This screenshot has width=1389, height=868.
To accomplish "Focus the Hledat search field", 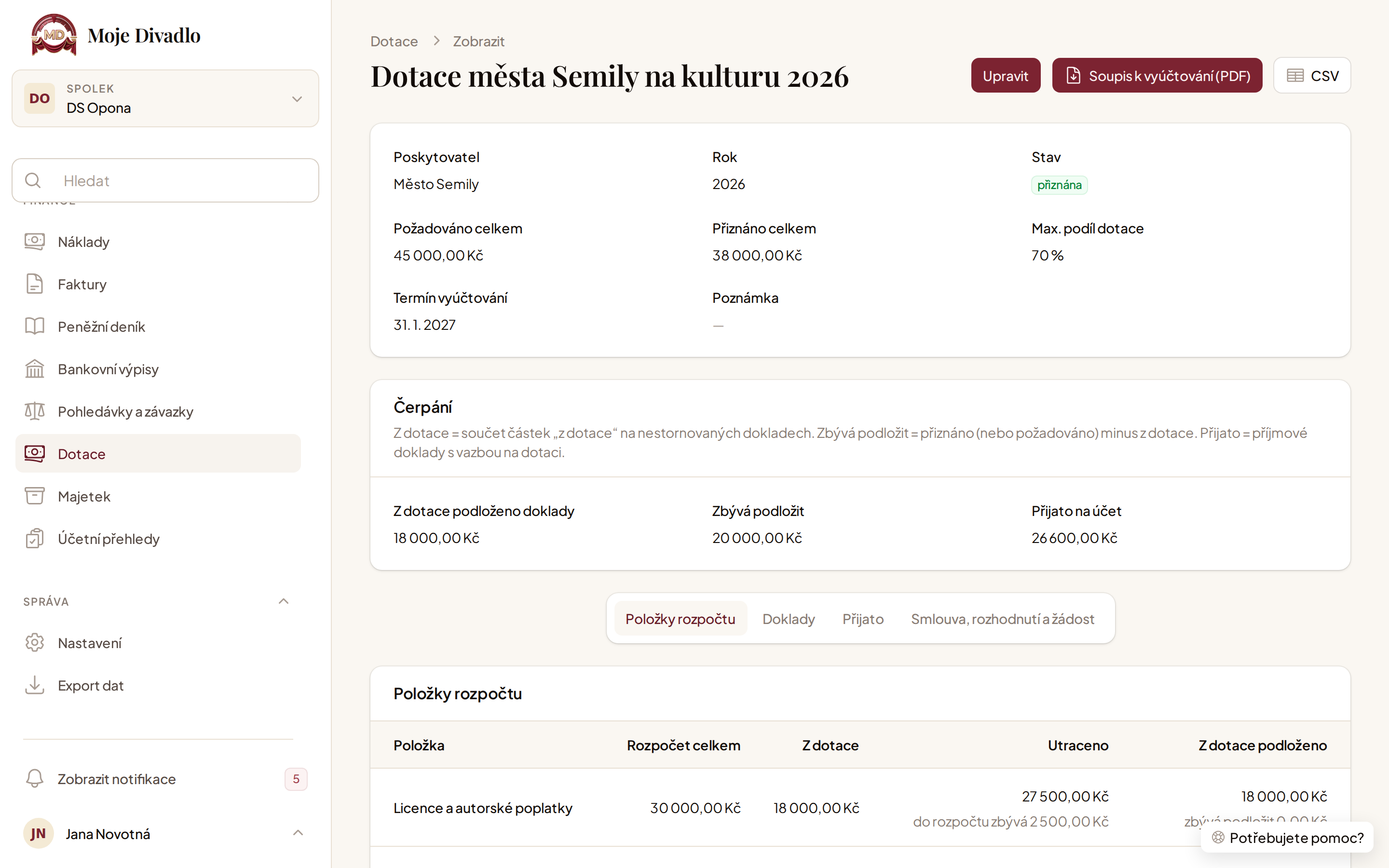I will (x=165, y=180).
